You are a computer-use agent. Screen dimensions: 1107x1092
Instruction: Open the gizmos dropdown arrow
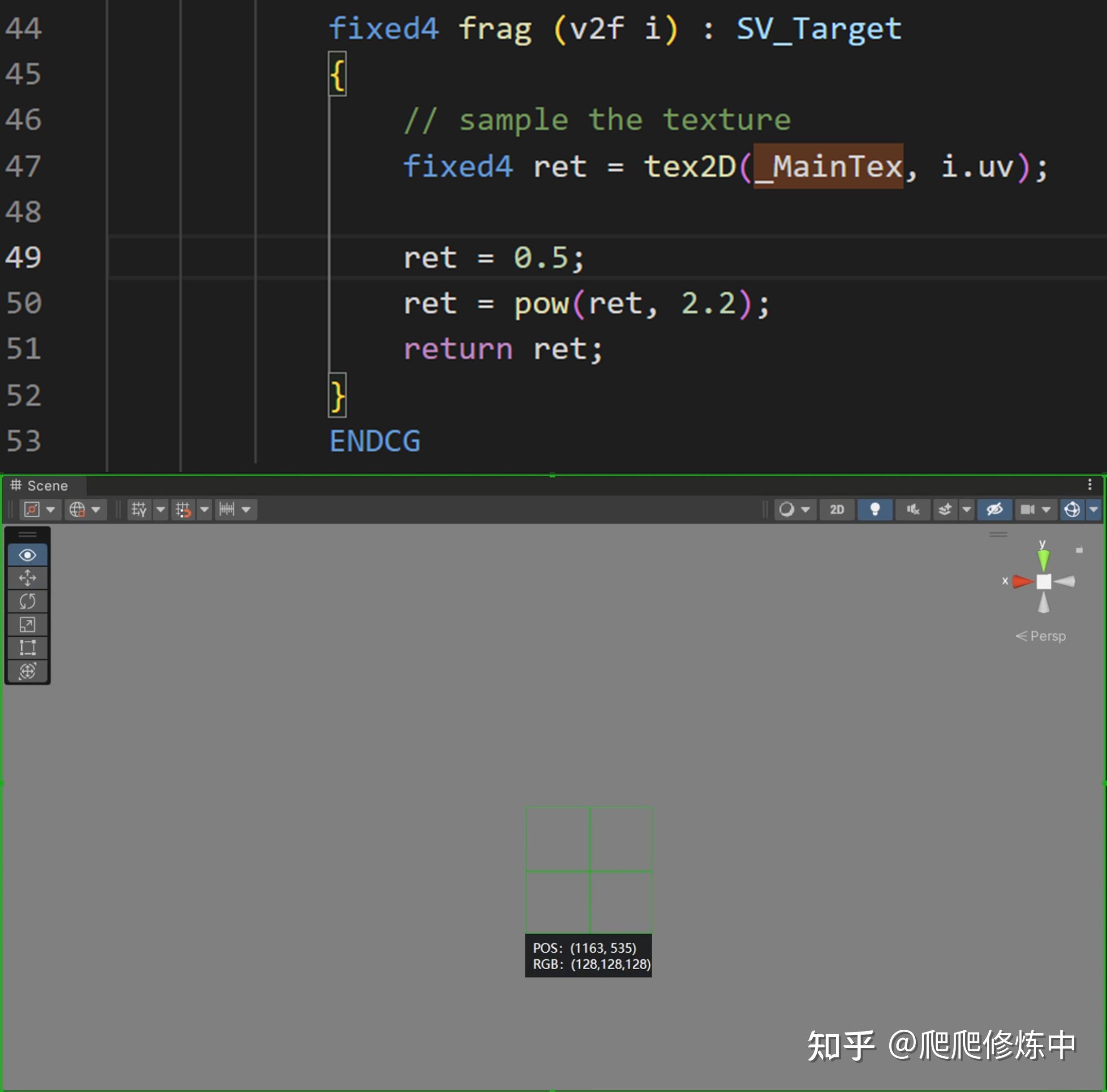(x=1093, y=509)
